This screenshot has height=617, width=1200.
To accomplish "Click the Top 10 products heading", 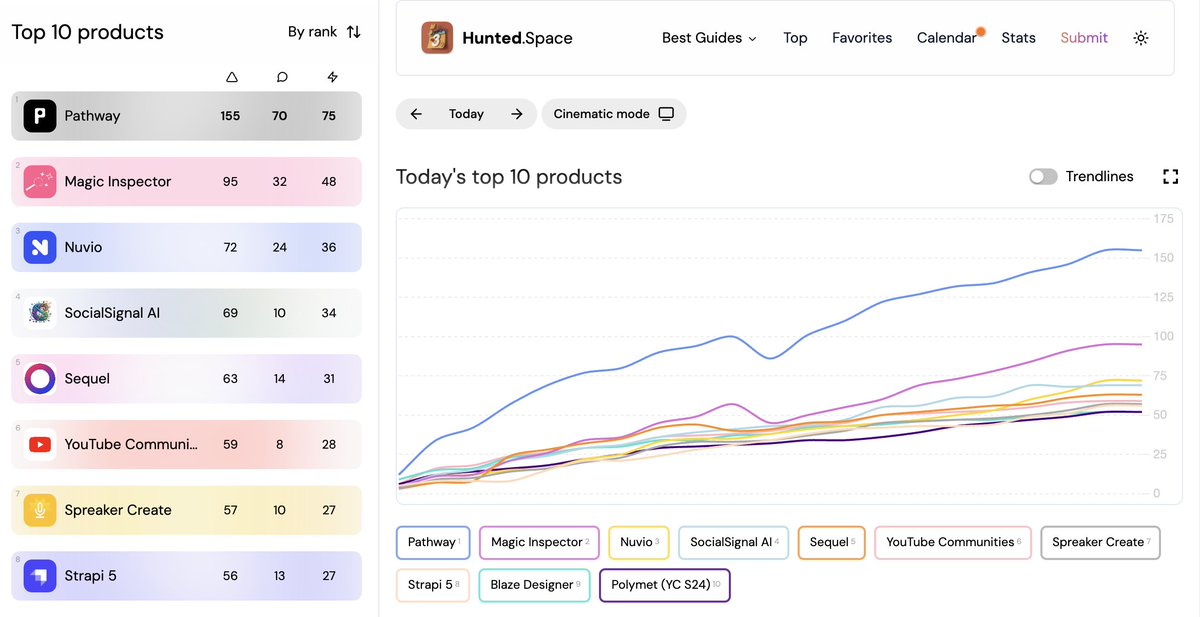I will (x=87, y=32).
